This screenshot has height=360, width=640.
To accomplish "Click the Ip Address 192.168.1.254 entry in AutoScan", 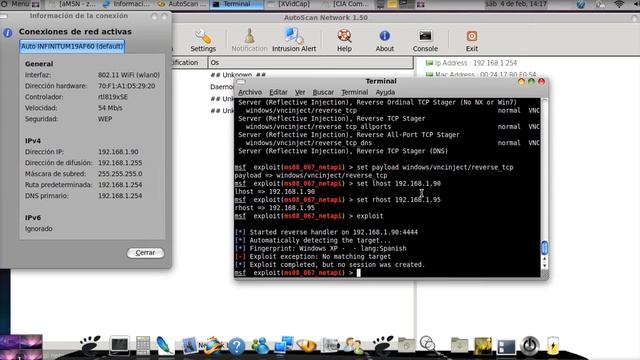I will pos(471,63).
